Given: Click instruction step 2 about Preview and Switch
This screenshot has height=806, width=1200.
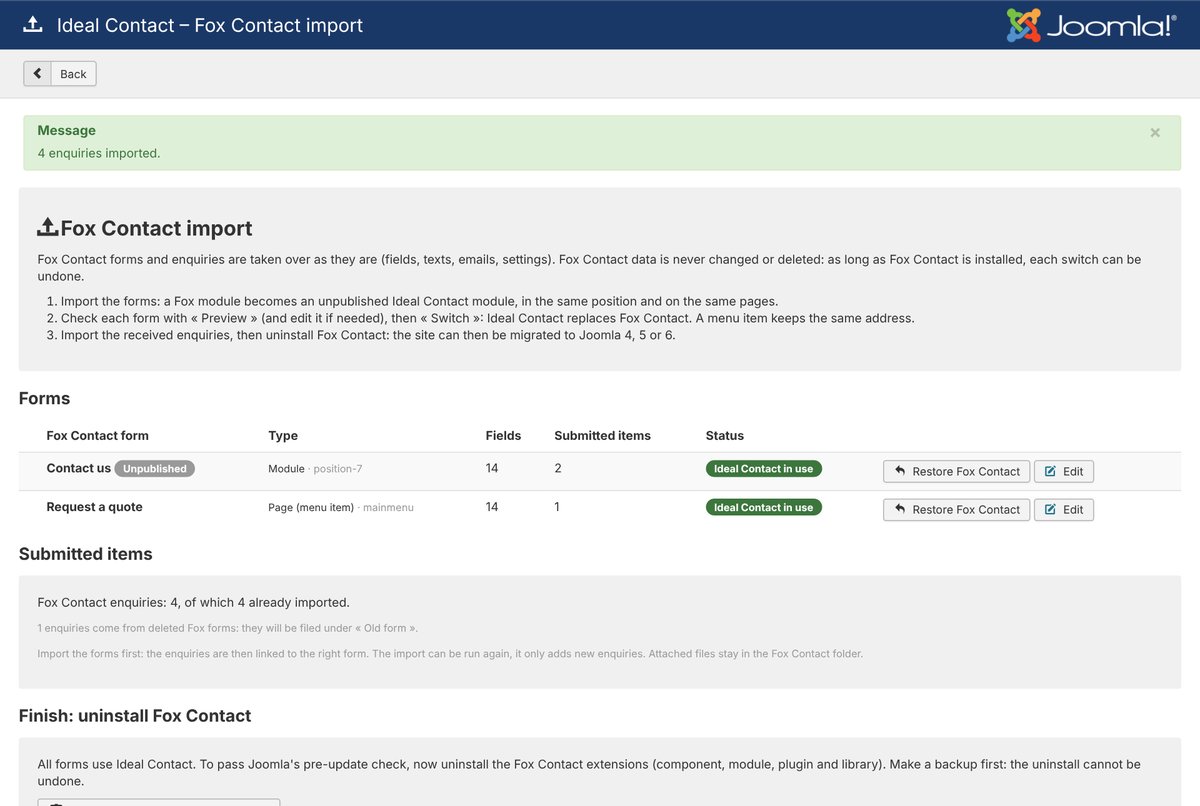Looking at the screenshot, I should pos(487,318).
